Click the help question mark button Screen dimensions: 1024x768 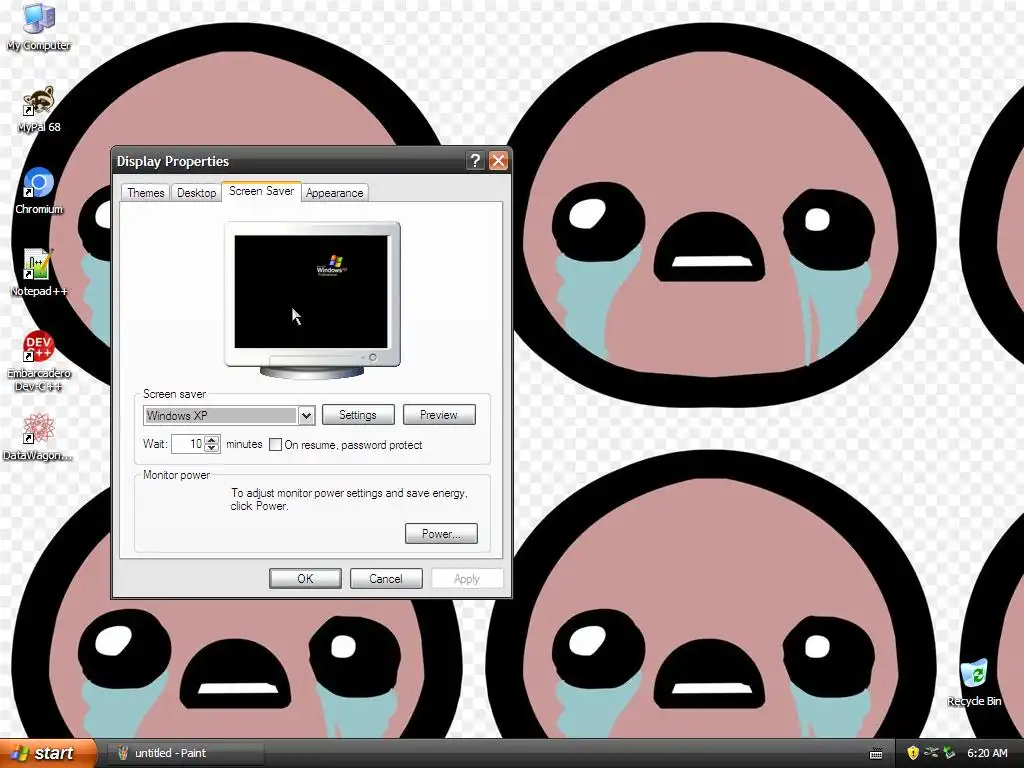(475, 161)
